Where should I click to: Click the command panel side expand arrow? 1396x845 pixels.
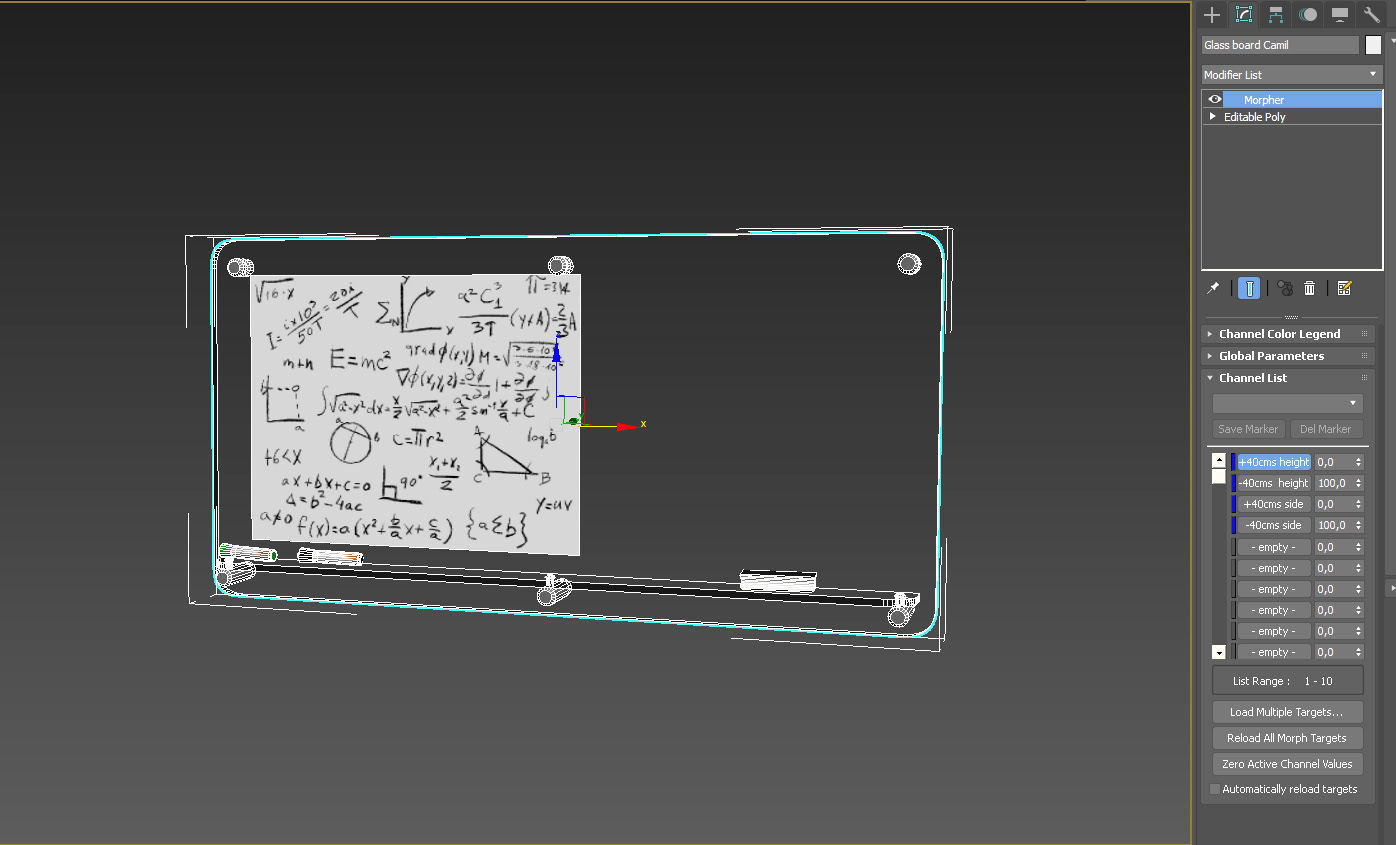coord(1391,588)
